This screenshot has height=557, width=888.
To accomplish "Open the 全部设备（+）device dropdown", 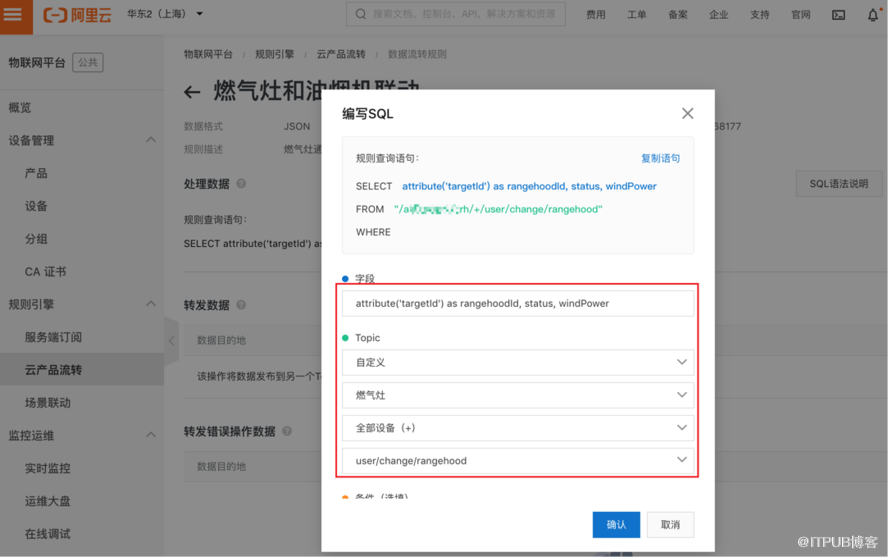I will point(518,428).
